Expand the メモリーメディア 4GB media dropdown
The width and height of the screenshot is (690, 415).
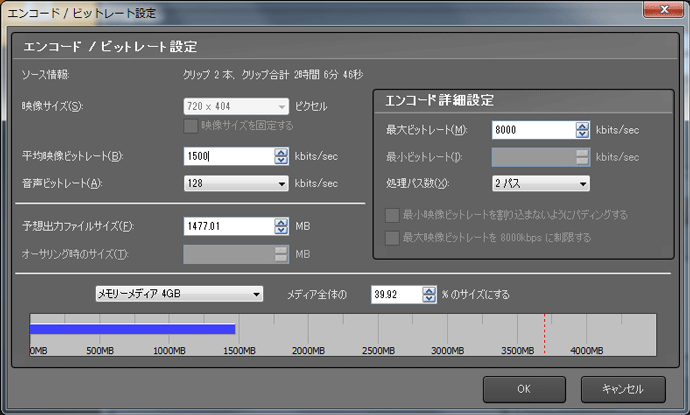179,294
